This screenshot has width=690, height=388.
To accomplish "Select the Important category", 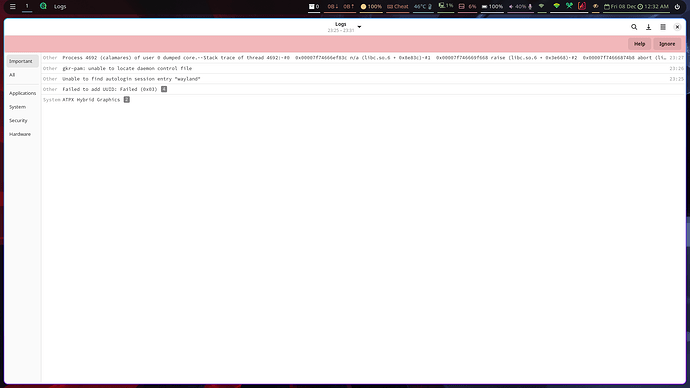I will coord(22,61).
